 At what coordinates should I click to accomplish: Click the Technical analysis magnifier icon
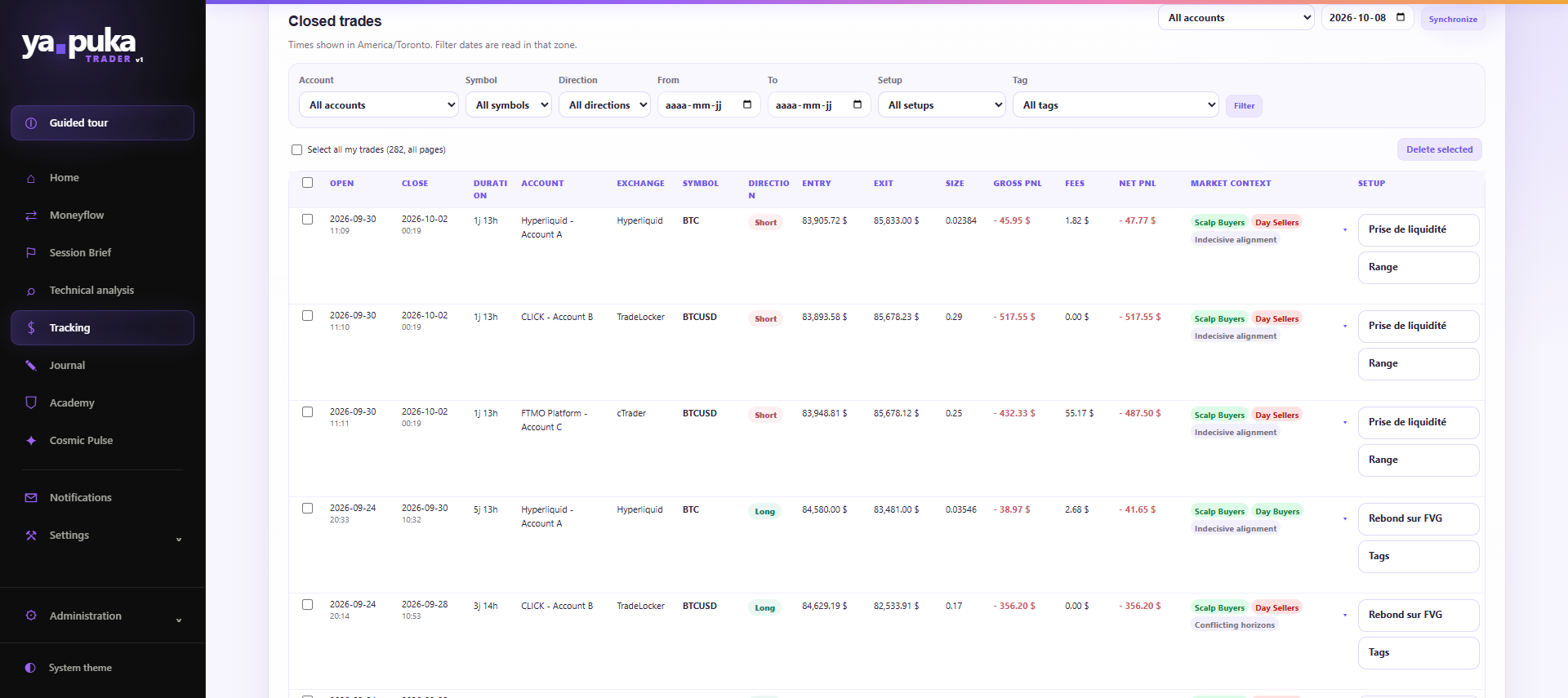[x=31, y=291]
